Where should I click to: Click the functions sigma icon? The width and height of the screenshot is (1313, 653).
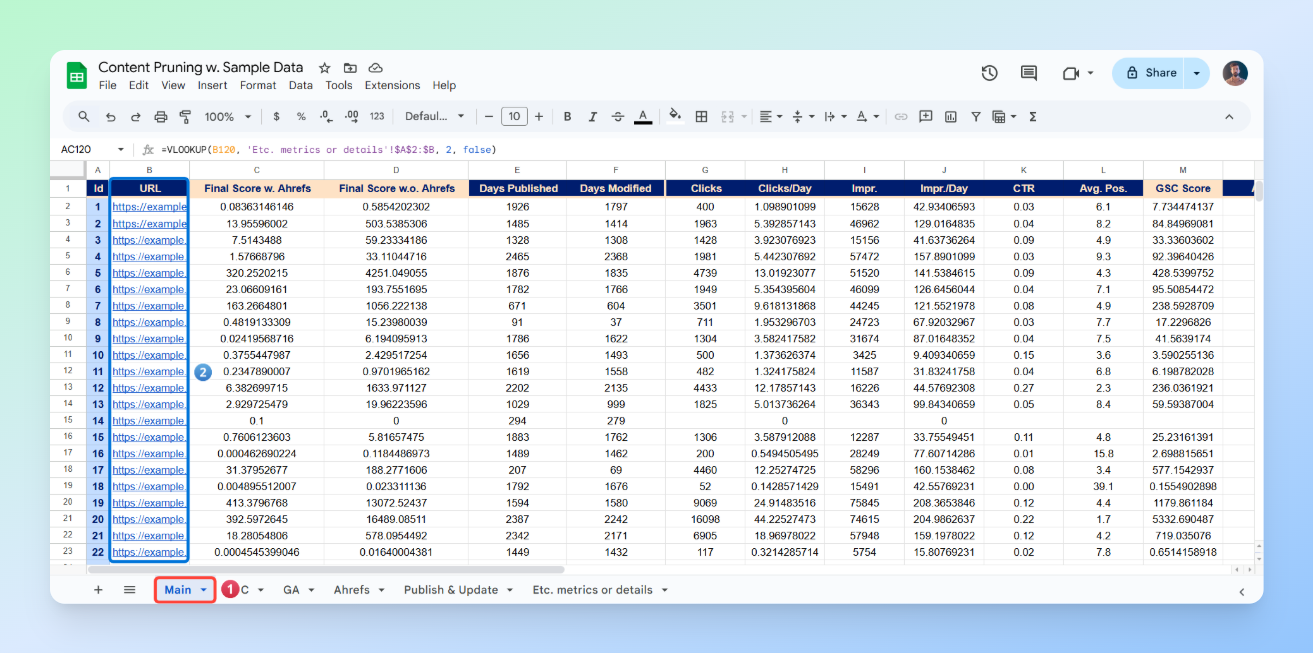click(x=1032, y=117)
